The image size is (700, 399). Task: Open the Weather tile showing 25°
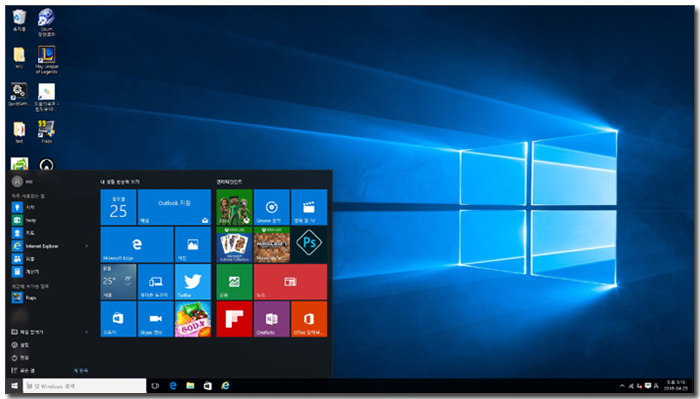(x=118, y=282)
